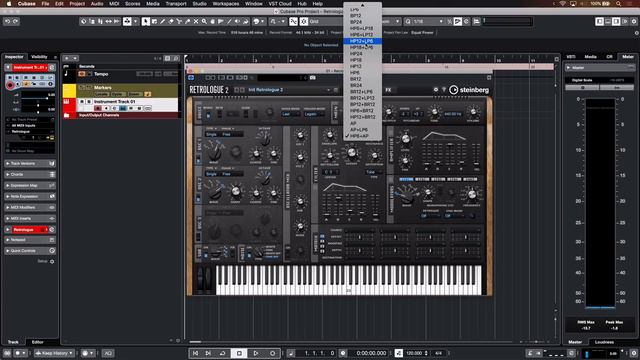This screenshot has height=360, width=640.
Task: Click the Stop transport button
Action: tap(239, 353)
